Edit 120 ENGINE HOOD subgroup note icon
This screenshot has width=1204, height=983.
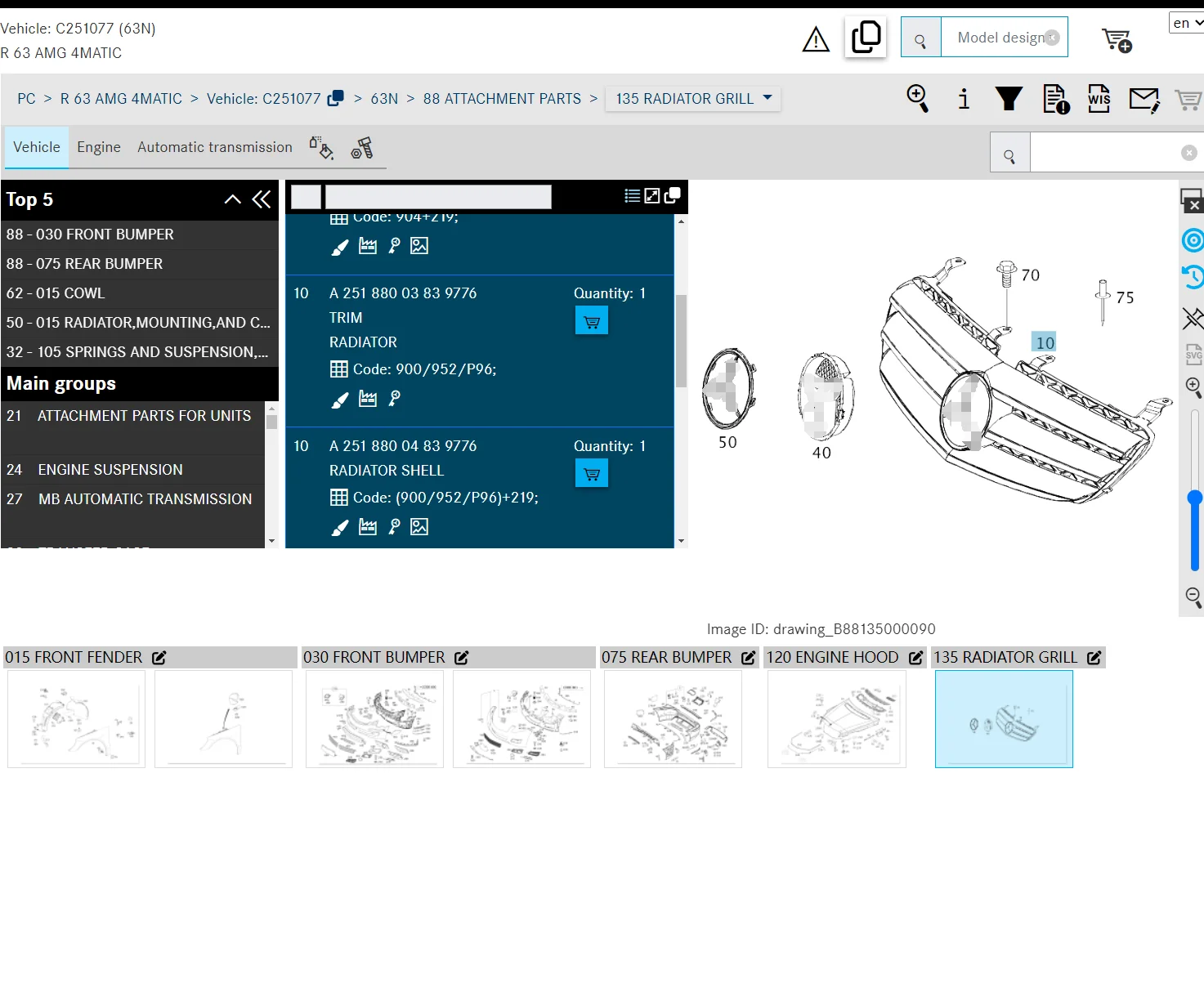915,658
